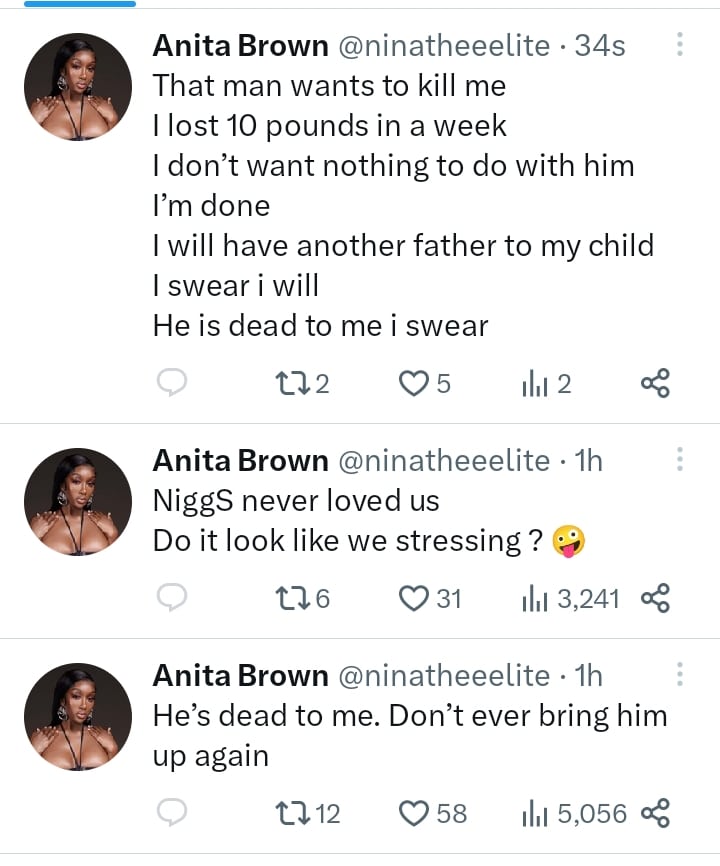Open more options on the "Don't ever bring him up again" tweet
Image resolution: width=720 pixels, height=866 pixels.
pos(680,675)
